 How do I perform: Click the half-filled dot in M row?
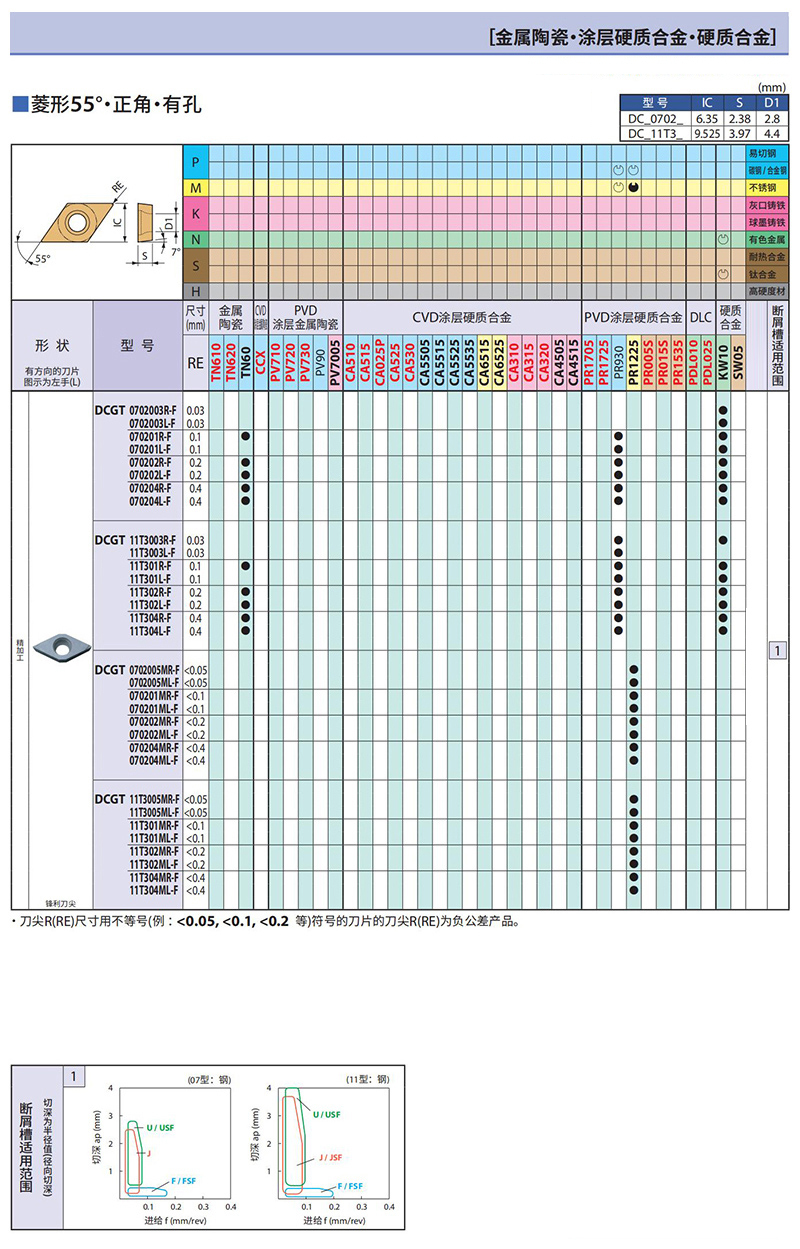pos(634,188)
